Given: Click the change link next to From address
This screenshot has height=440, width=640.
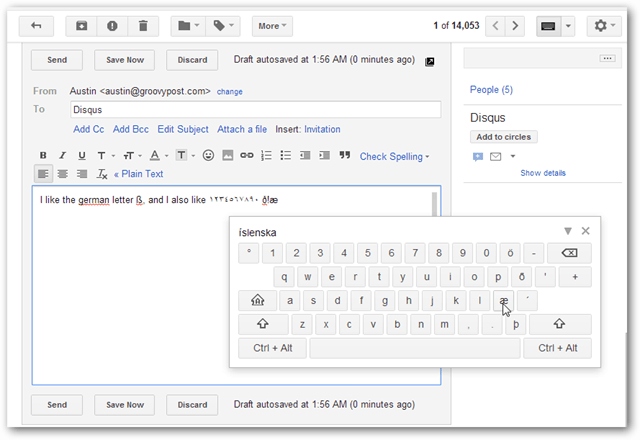Looking at the screenshot, I should 229,92.
